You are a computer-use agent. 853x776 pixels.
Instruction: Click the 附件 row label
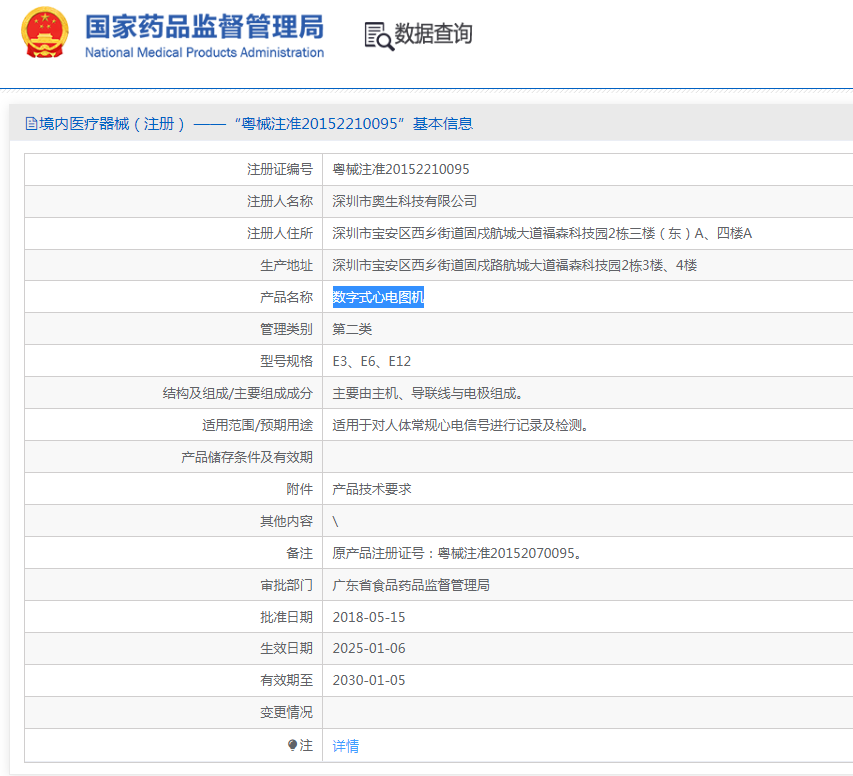(x=299, y=489)
